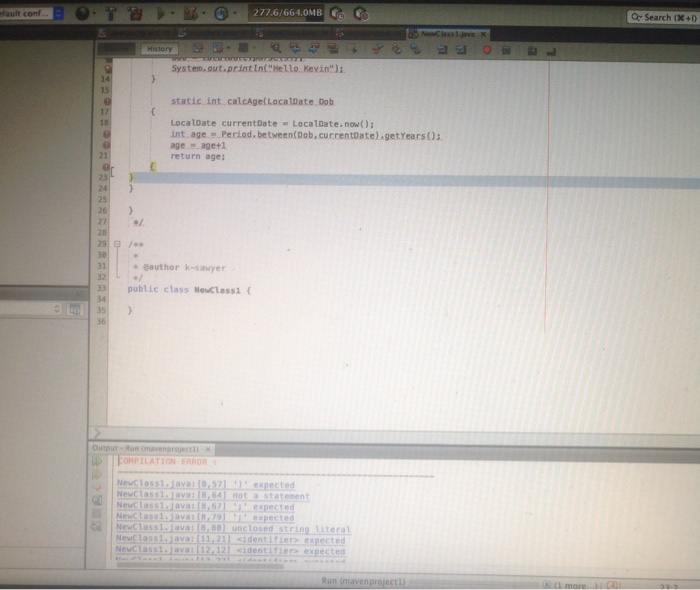The width and height of the screenshot is (700, 590).
Task: Click error marker beside age+1 line
Action: (x=106, y=145)
